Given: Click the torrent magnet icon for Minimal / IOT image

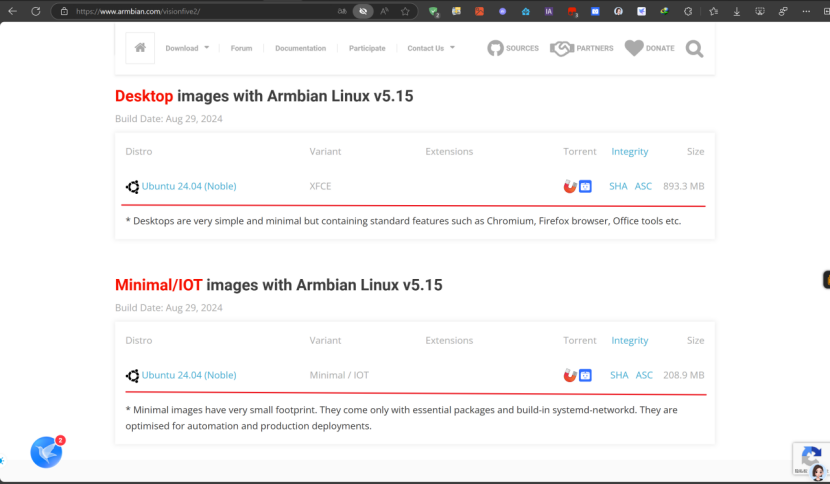Looking at the screenshot, I should click(x=570, y=375).
